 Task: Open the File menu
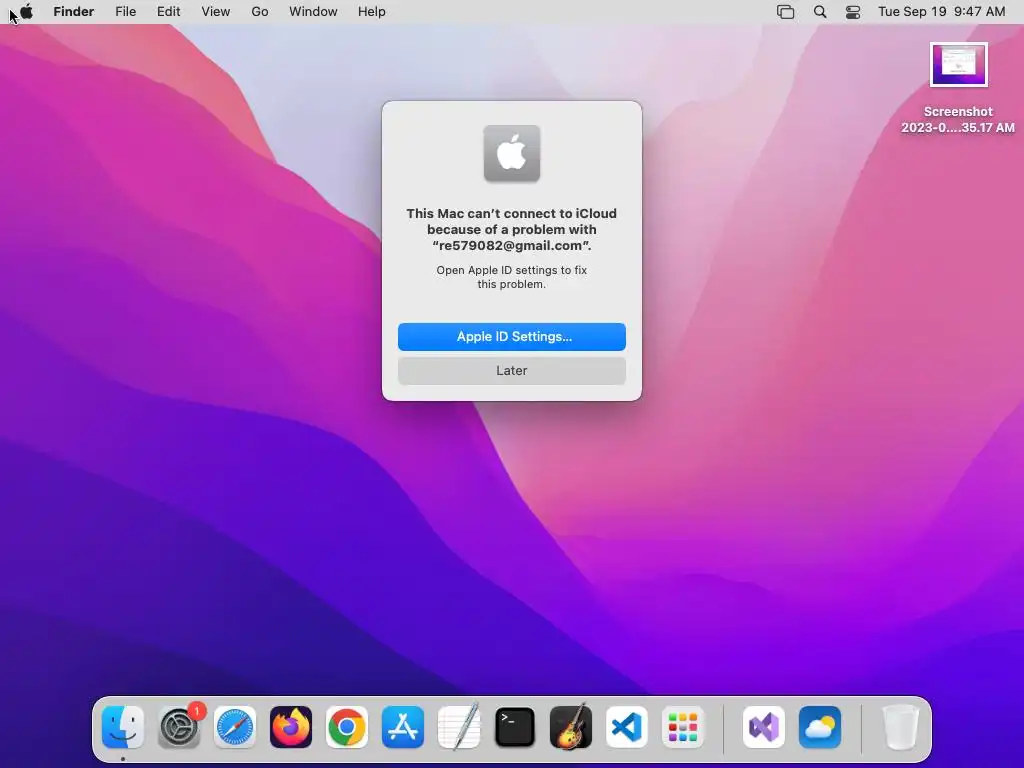tap(125, 12)
